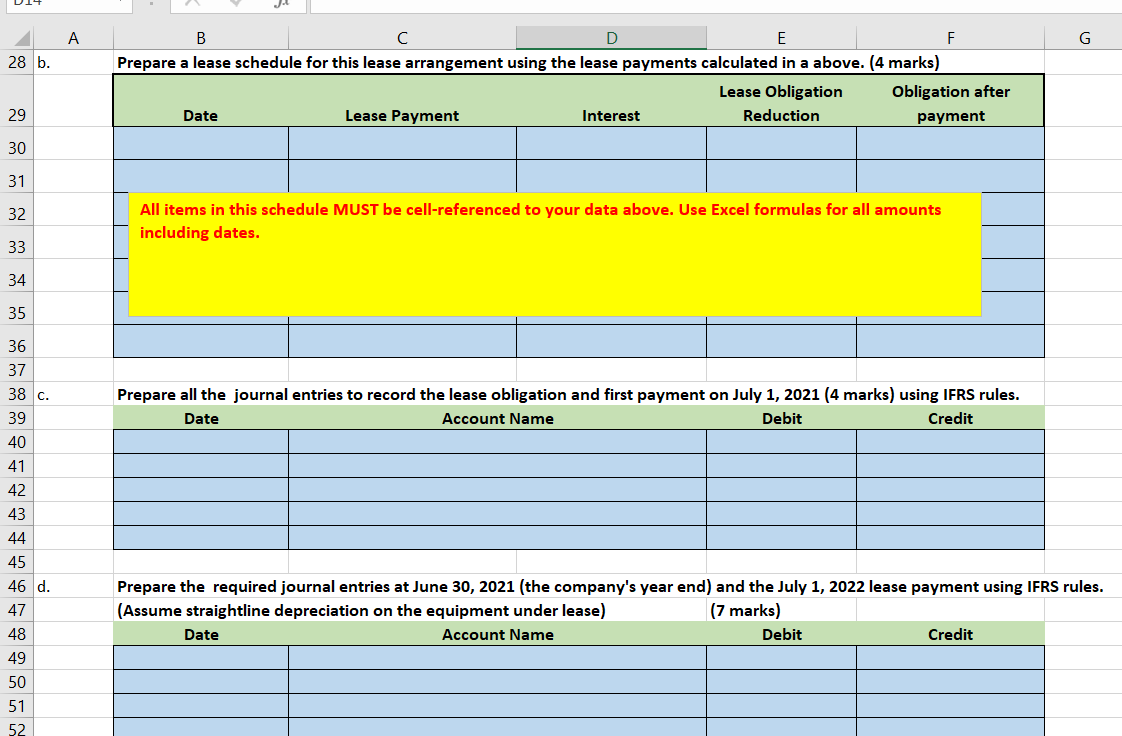This screenshot has width=1122, height=736.
Task: Select row 48 header
Action: [17, 634]
